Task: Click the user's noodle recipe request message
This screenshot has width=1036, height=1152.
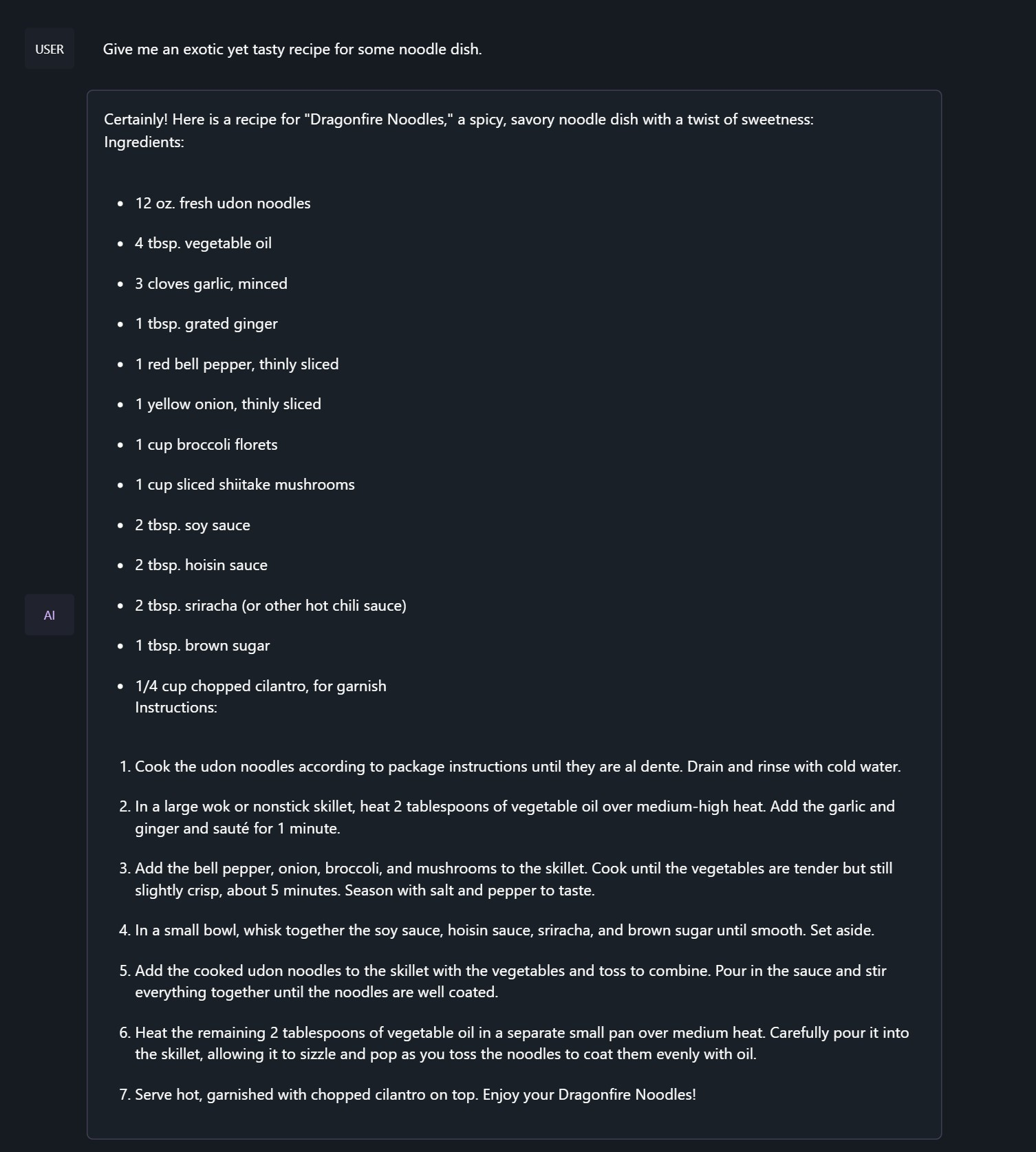Action: 292,50
